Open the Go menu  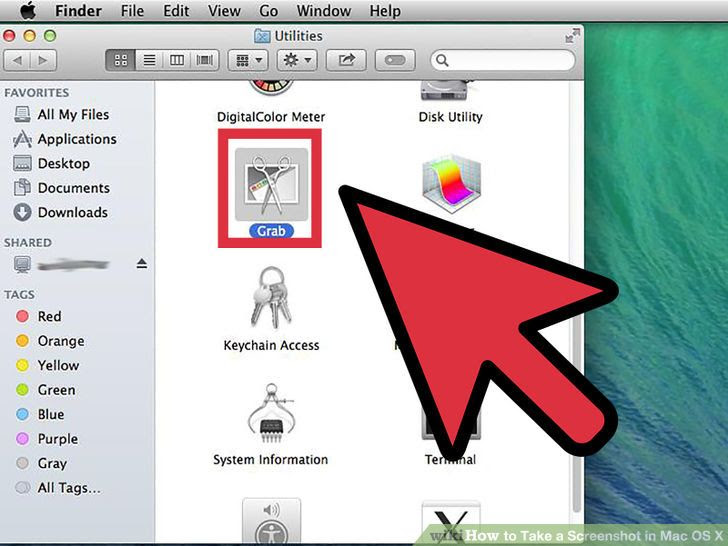point(268,11)
